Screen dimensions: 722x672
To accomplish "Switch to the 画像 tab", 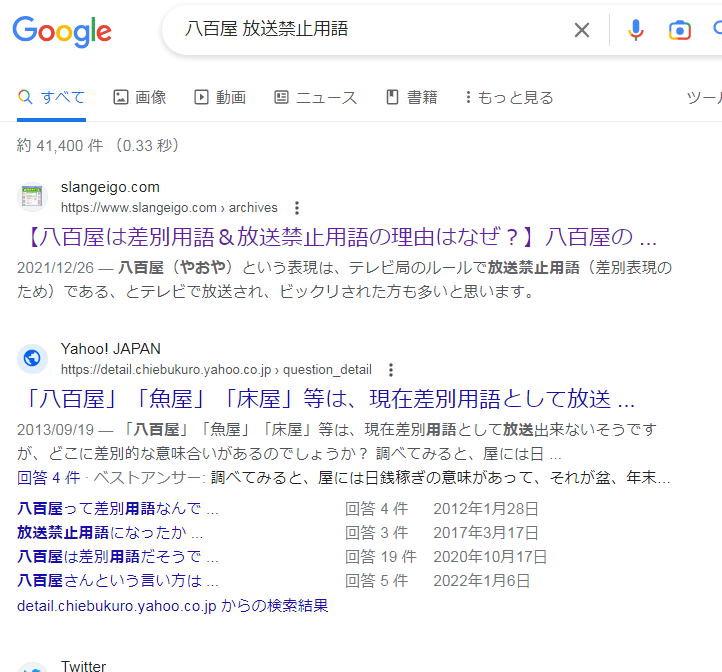I will (140, 98).
